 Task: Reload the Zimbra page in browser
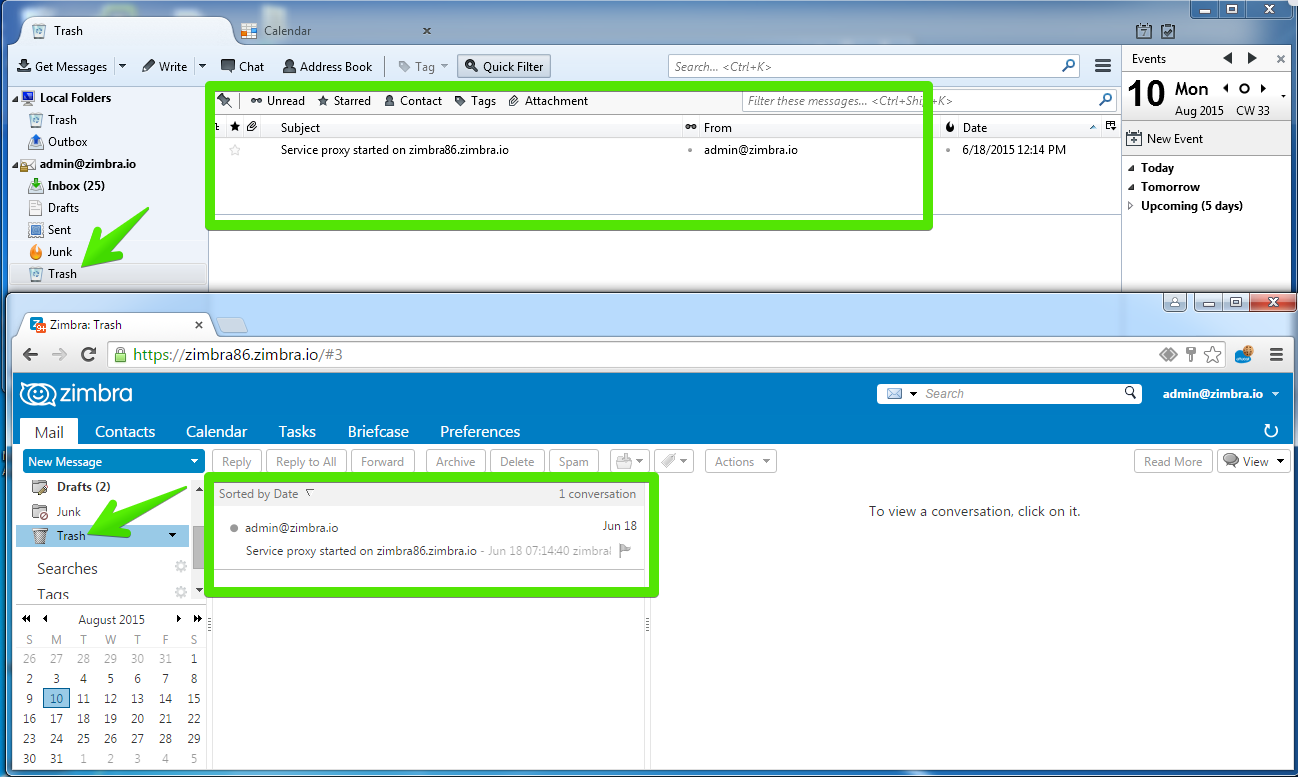click(x=88, y=354)
